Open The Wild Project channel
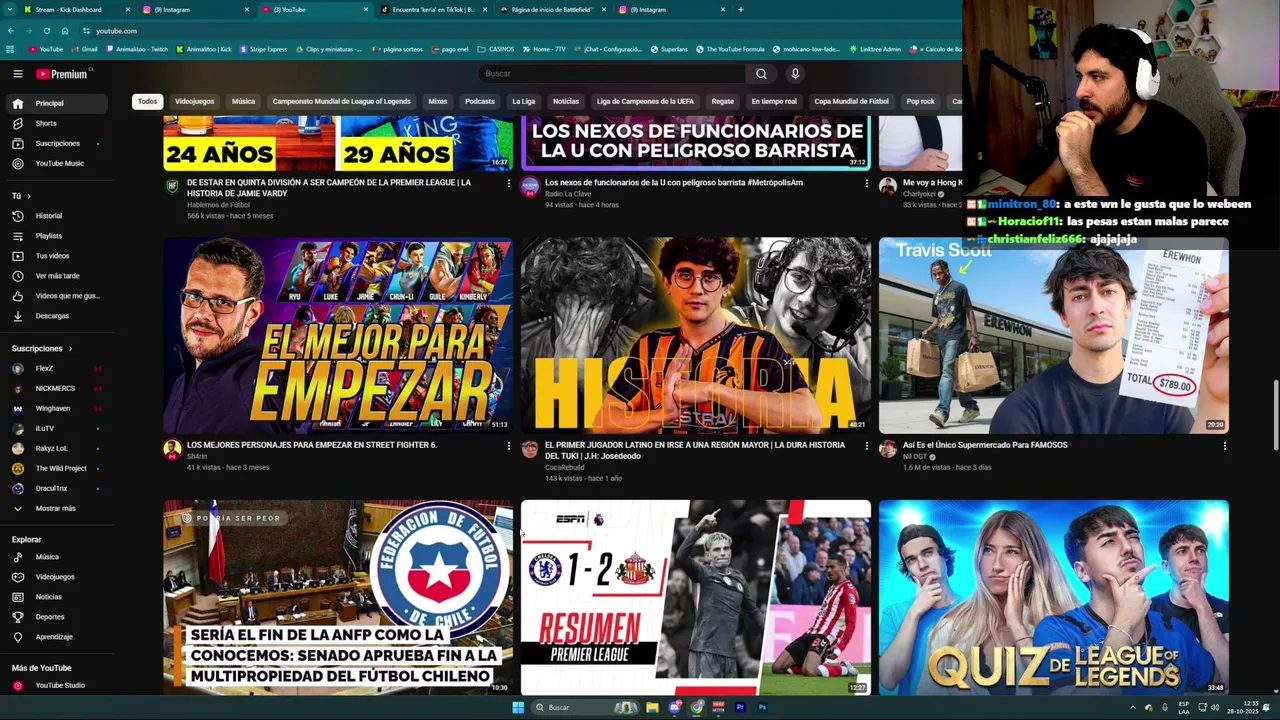The image size is (1280, 720). (58, 468)
